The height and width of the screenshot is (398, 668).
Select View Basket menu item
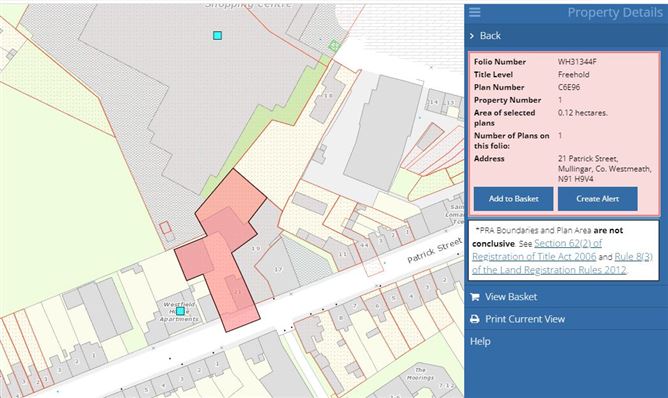[511, 297]
